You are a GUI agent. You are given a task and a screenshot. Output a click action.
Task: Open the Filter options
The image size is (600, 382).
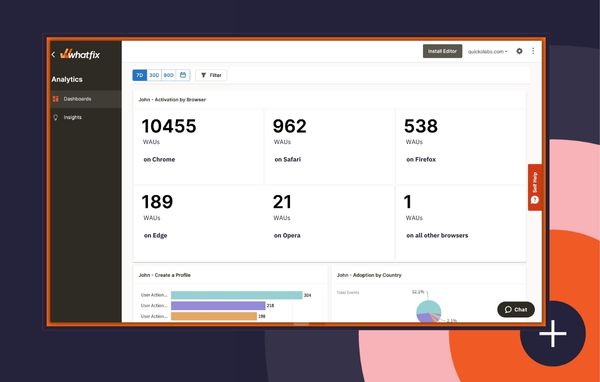(211, 75)
